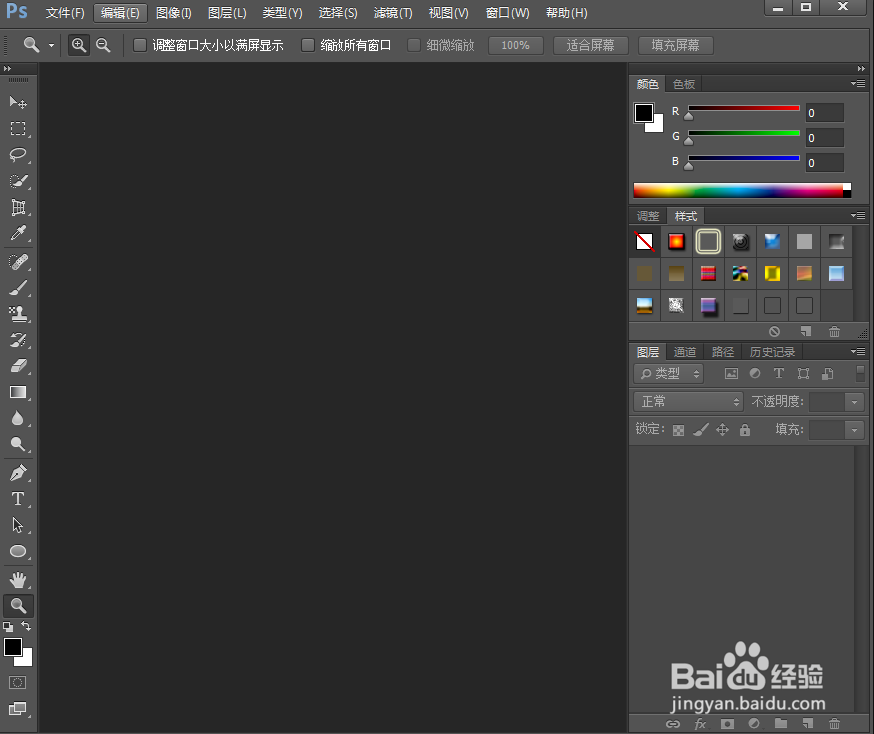The image size is (874, 734).
Task: Select the Dodge tool
Action: (18, 444)
